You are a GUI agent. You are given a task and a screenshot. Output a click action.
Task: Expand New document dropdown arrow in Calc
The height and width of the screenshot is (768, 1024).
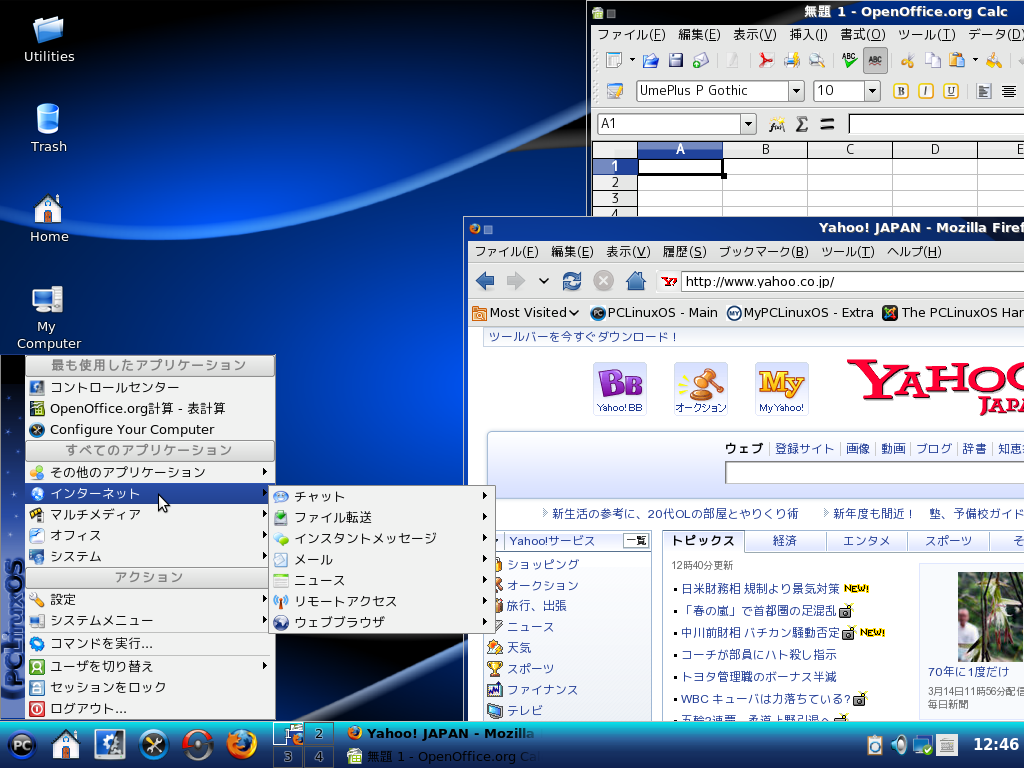tap(632, 61)
